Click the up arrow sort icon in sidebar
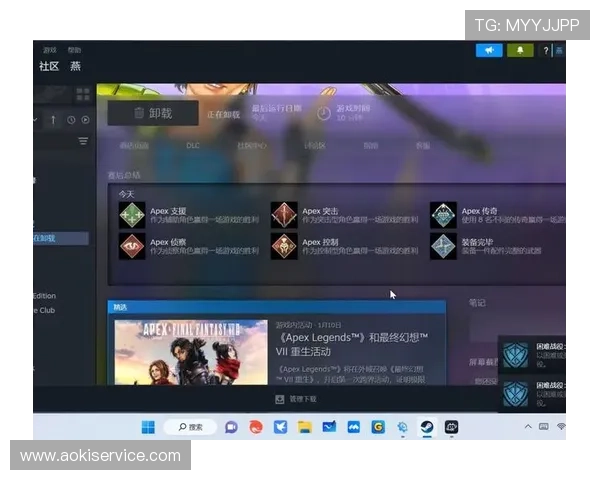 [53, 120]
